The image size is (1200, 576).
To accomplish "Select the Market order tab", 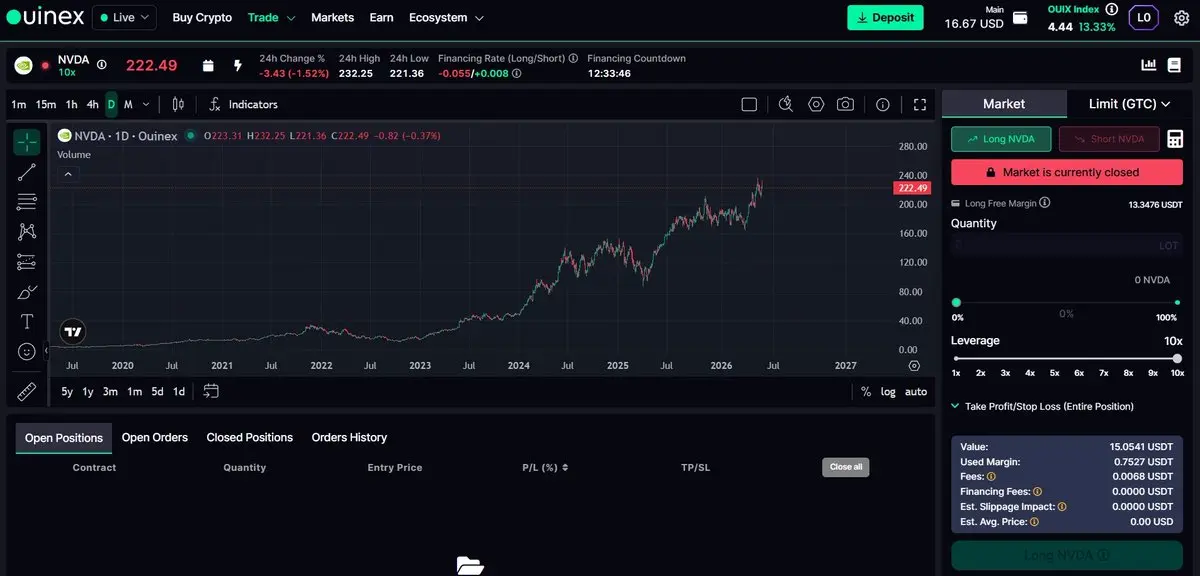I will [1004, 104].
